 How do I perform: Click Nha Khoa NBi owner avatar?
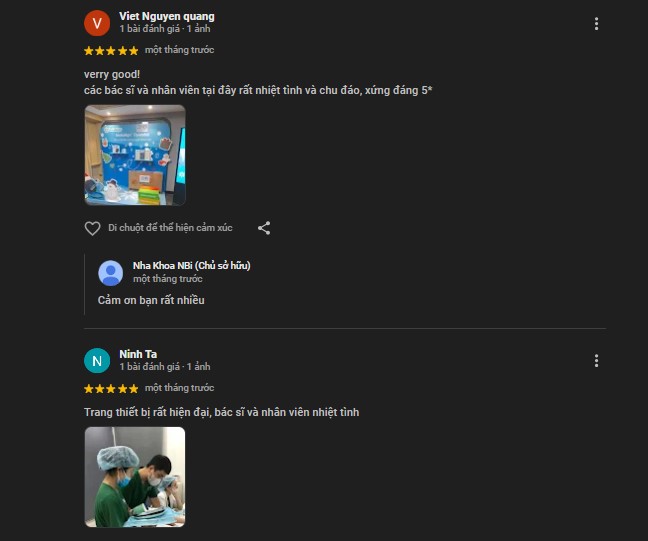pyautogui.click(x=110, y=273)
